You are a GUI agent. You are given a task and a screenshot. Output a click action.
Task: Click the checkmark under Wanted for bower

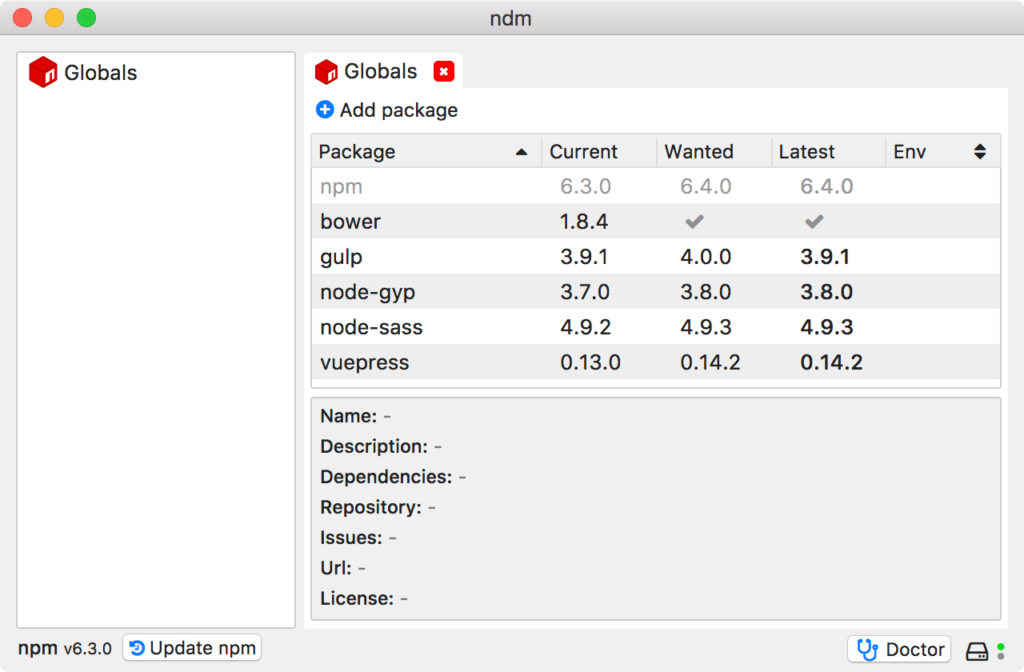694,221
